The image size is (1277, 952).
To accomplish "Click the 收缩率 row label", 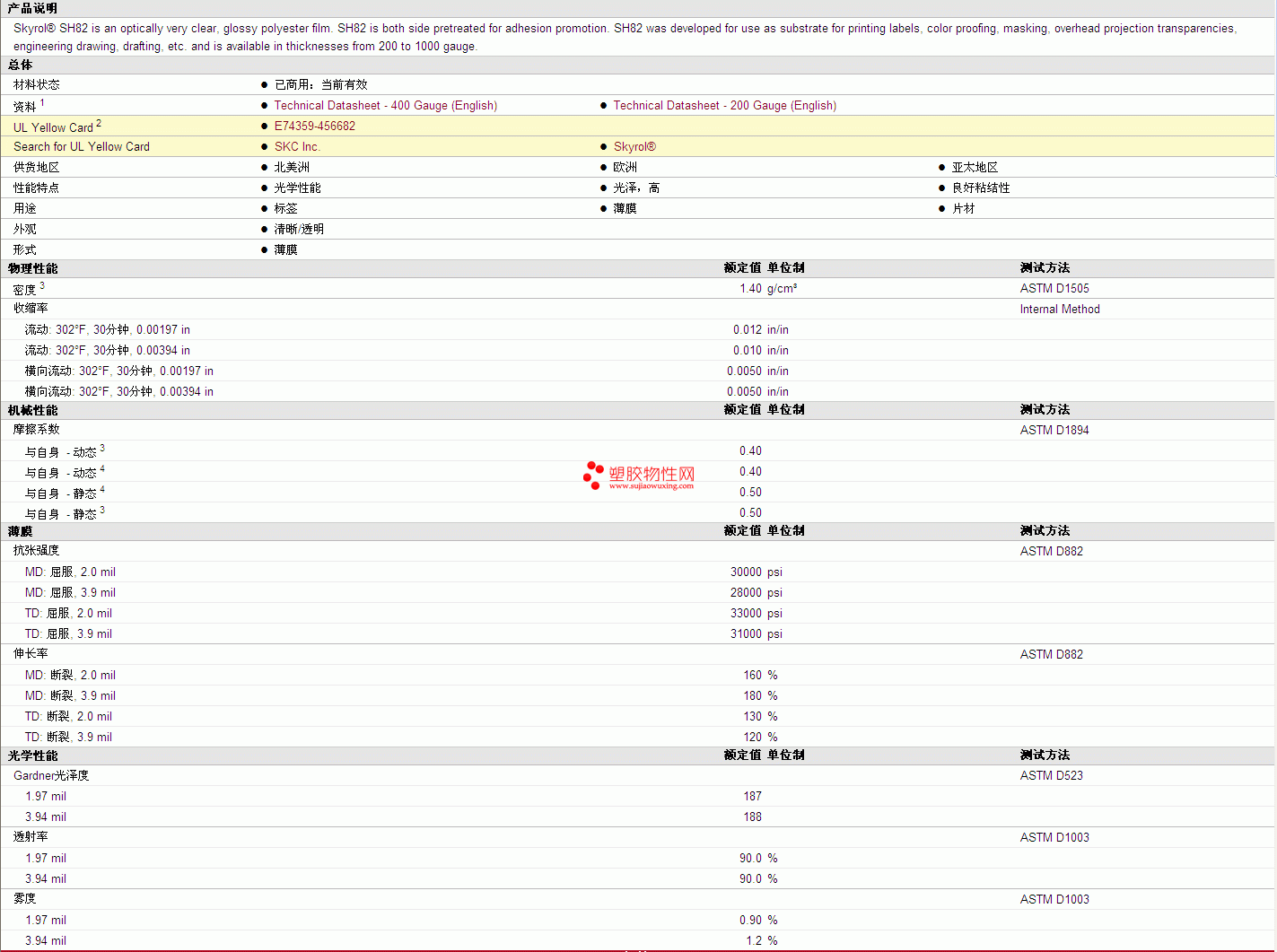I will pyautogui.click(x=31, y=308).
